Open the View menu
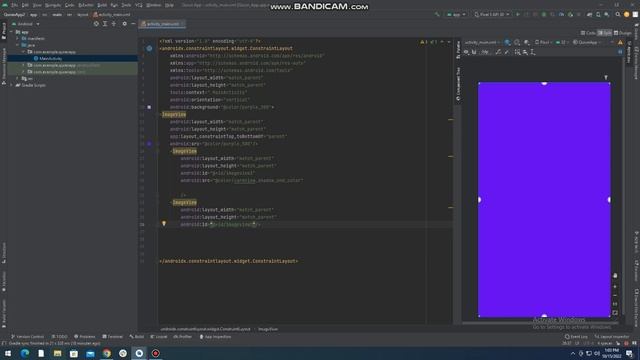The height and width of the screenshot is (360, 640). pos(37,5)
